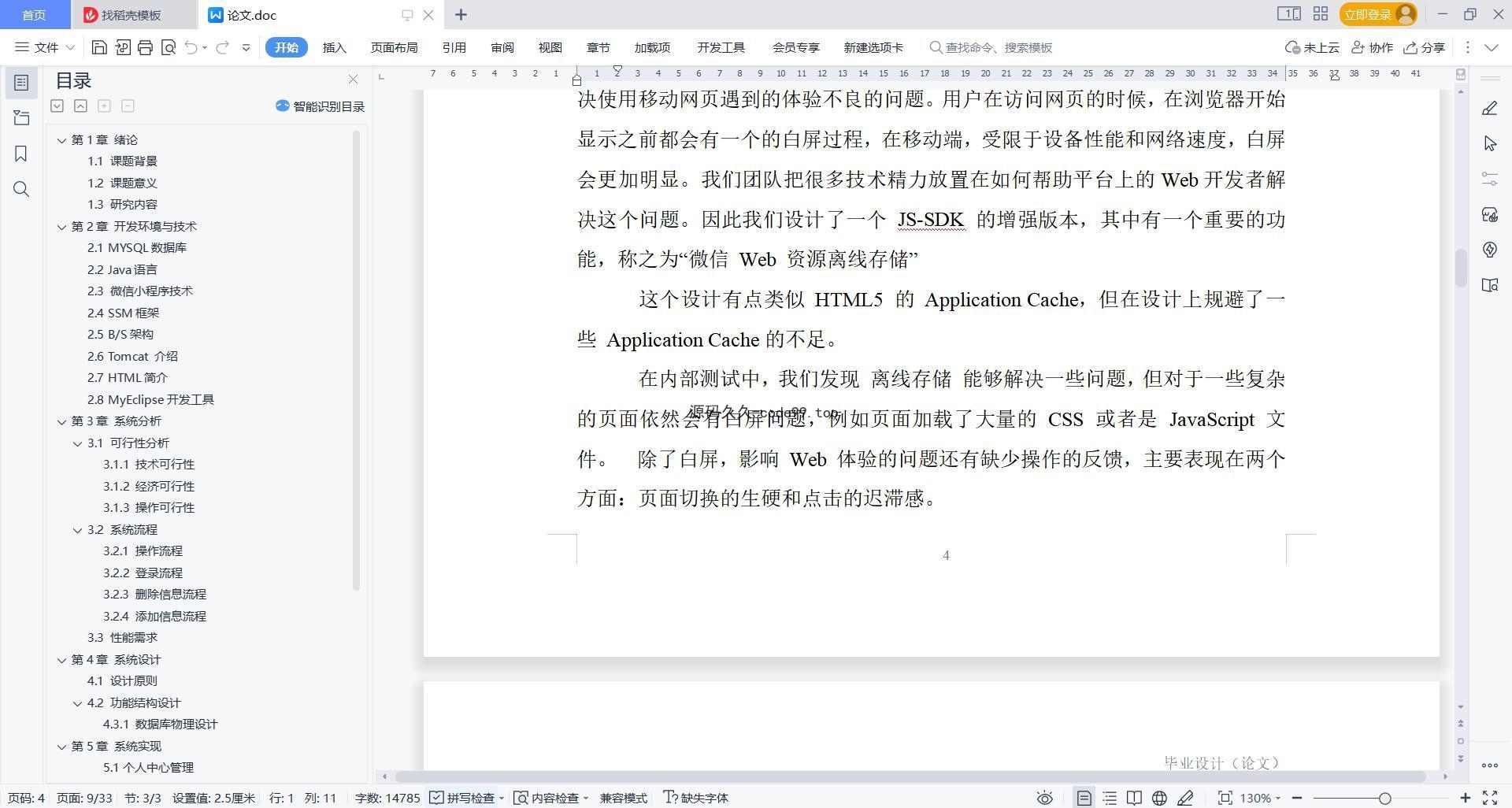Go to 1.2 课题意义 heading

[122, 183]
